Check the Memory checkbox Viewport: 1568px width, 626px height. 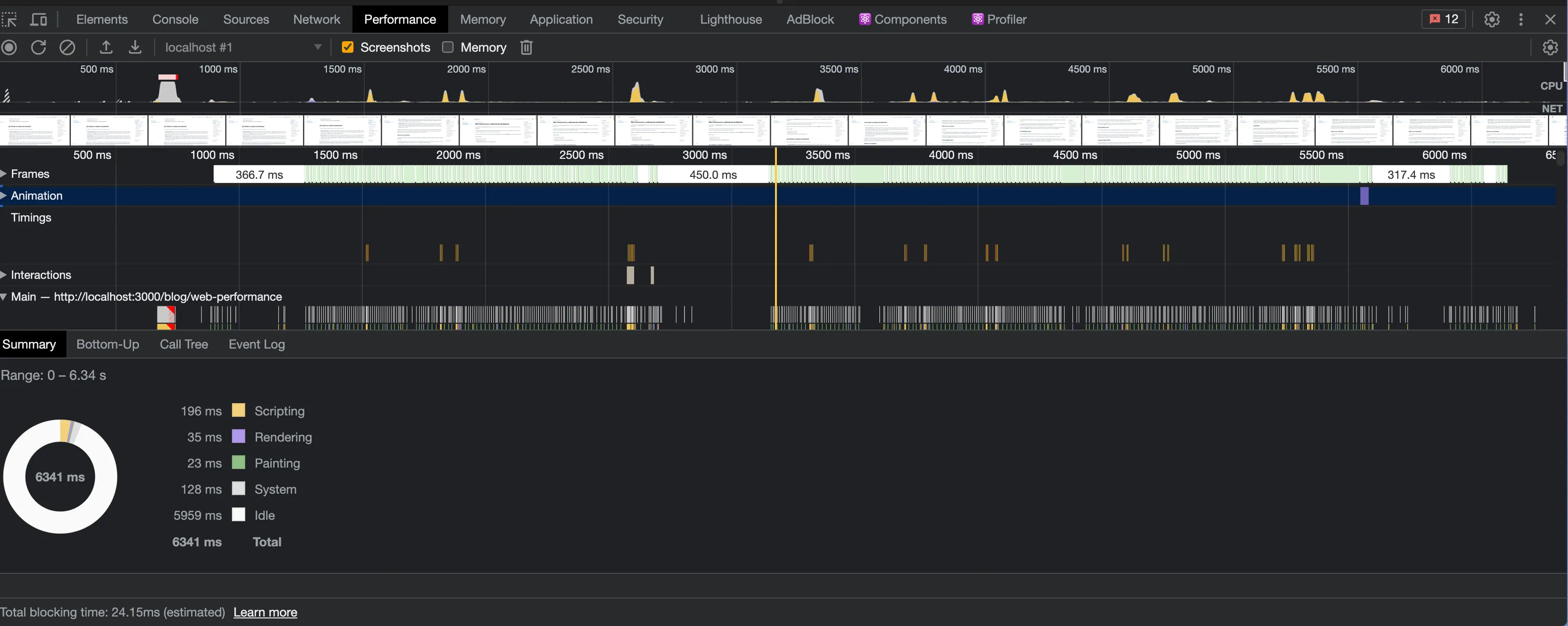coord(447,47)
